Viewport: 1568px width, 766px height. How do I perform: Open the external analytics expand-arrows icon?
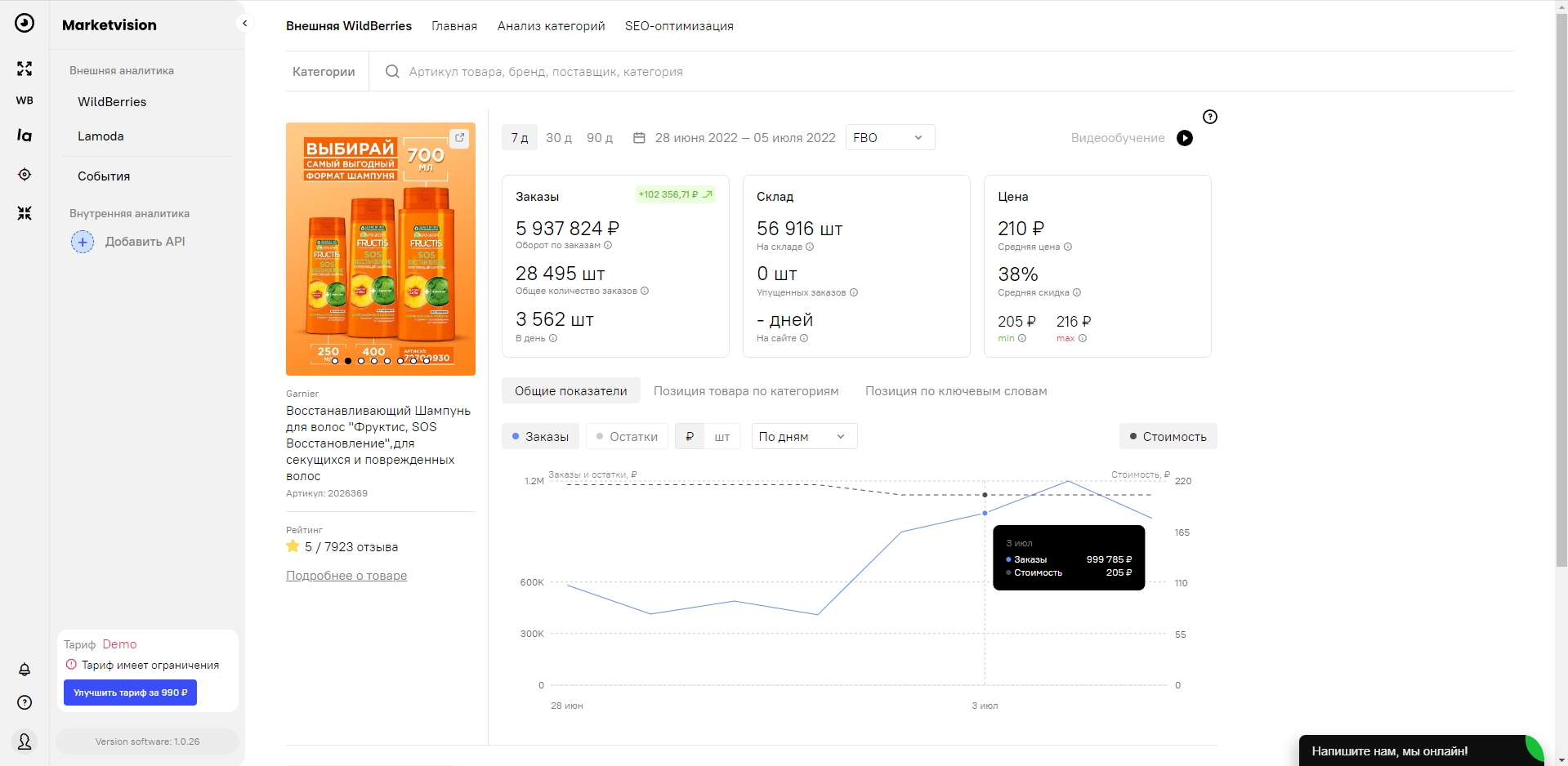tap(25, 69)
